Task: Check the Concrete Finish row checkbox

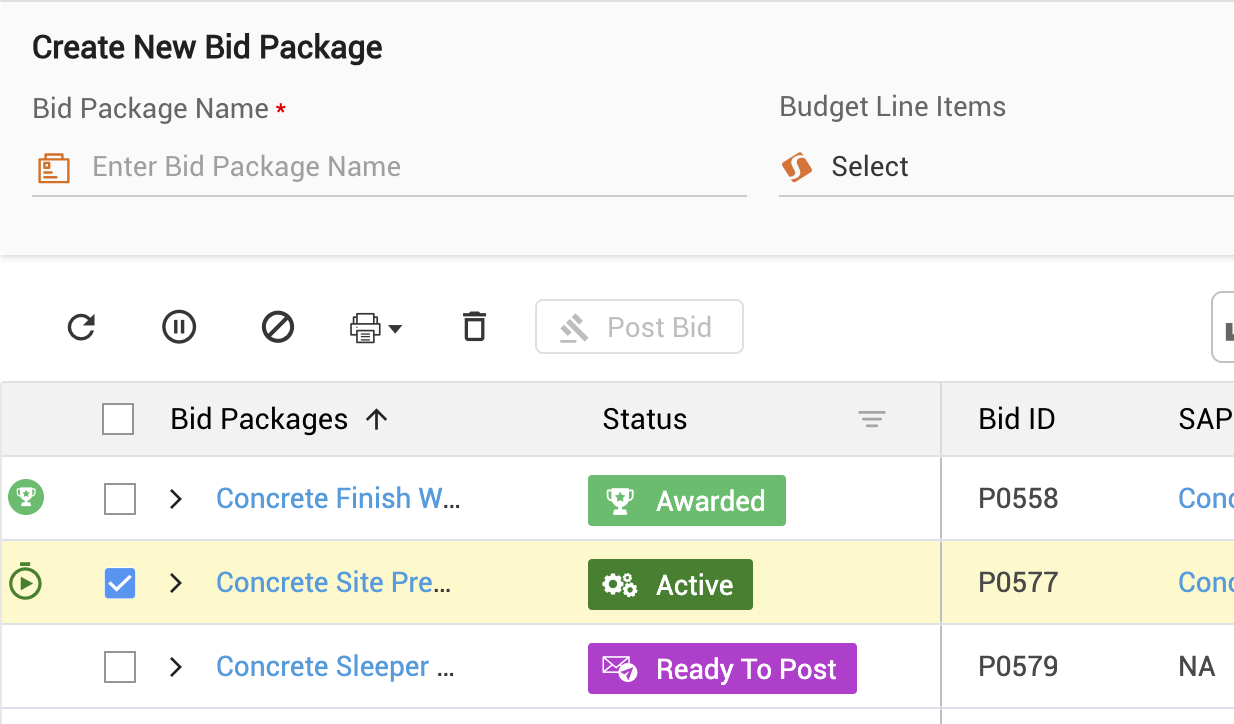Action: point(120,499)
